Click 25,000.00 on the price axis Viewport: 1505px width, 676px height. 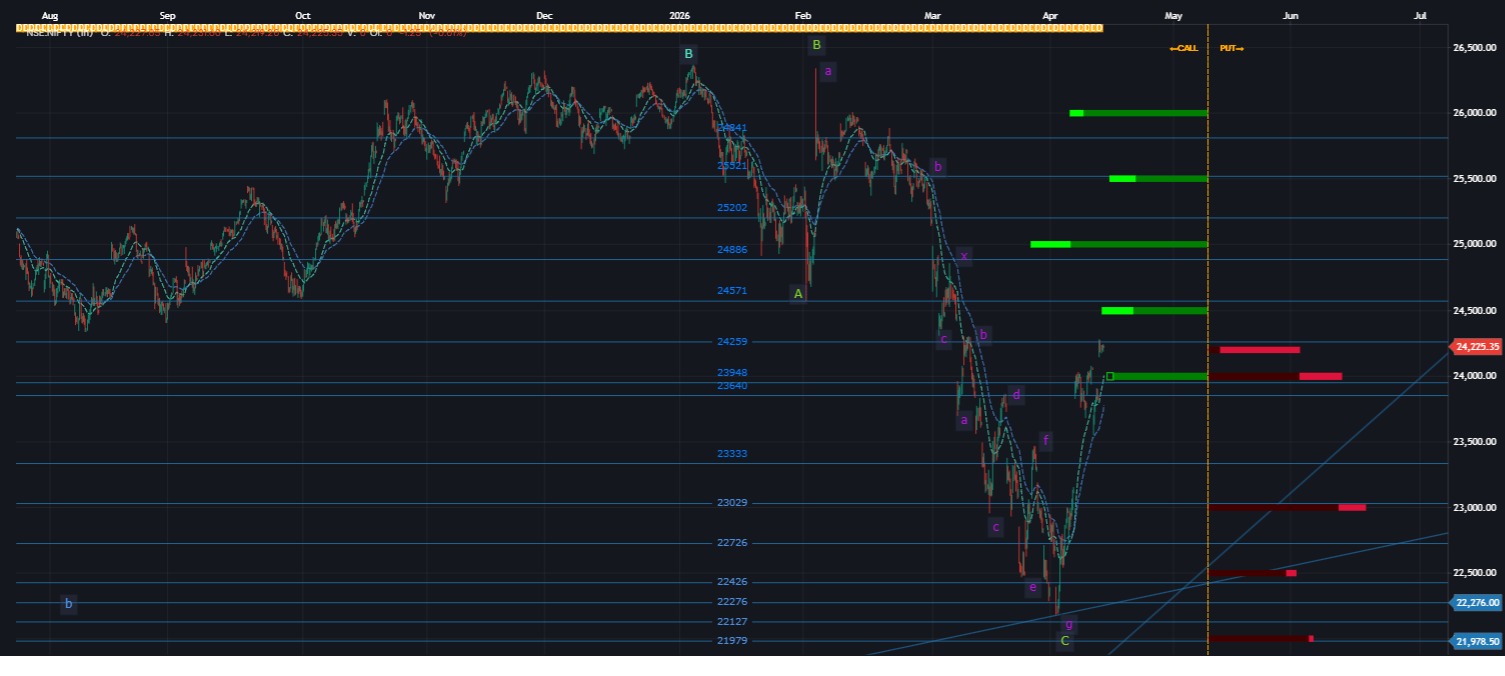coord(1475,244)
